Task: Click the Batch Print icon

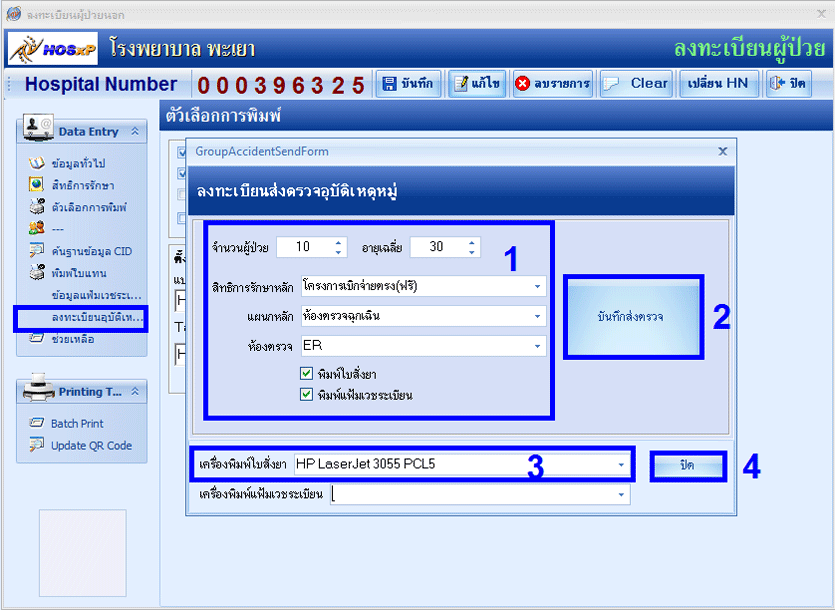Action: (37, 423)
